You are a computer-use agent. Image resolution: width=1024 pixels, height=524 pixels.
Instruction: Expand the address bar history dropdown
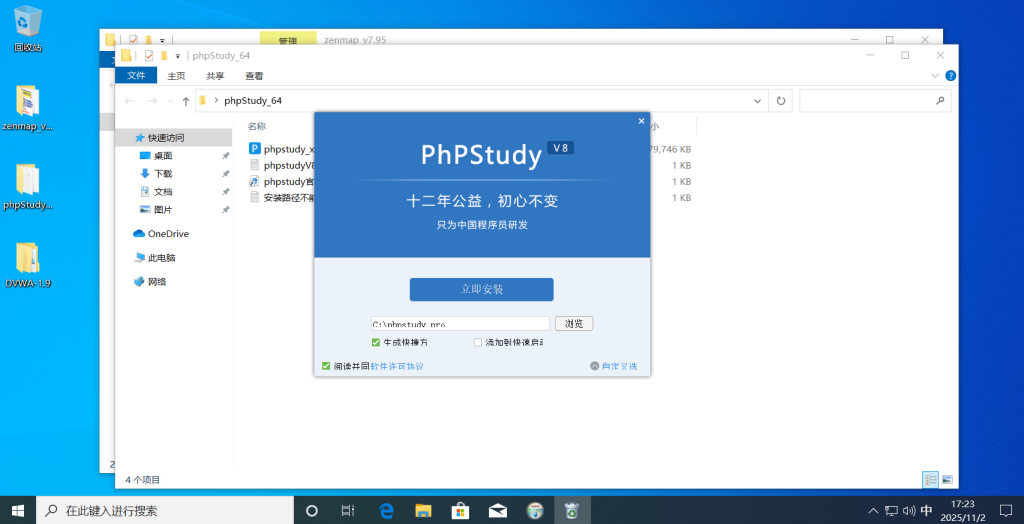(x=756, y=101)
